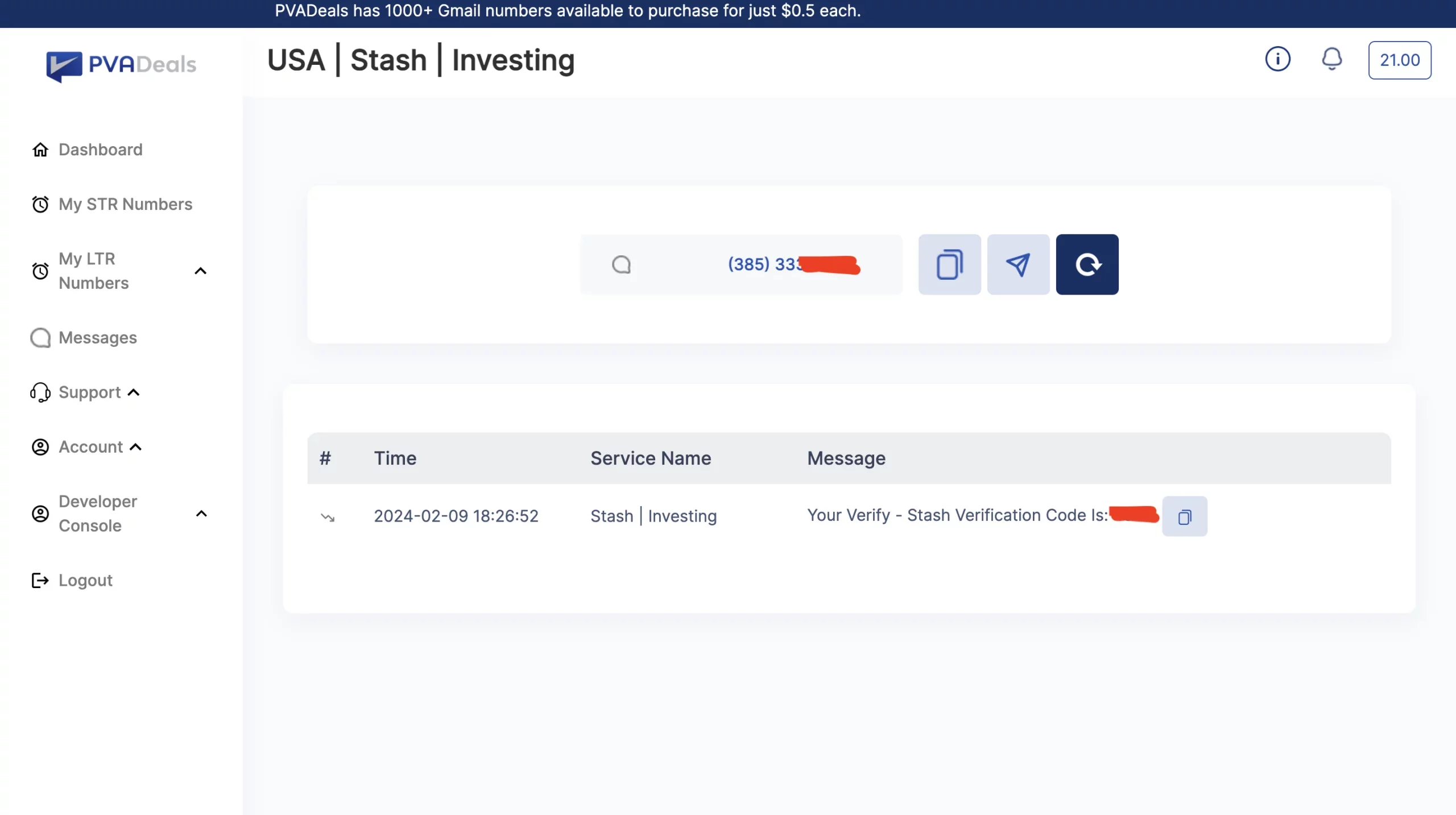Click the Messages bubble sidebar icon
This screenshot has height=815, width=1456.
pyautogui.click(x=40, y=338)
